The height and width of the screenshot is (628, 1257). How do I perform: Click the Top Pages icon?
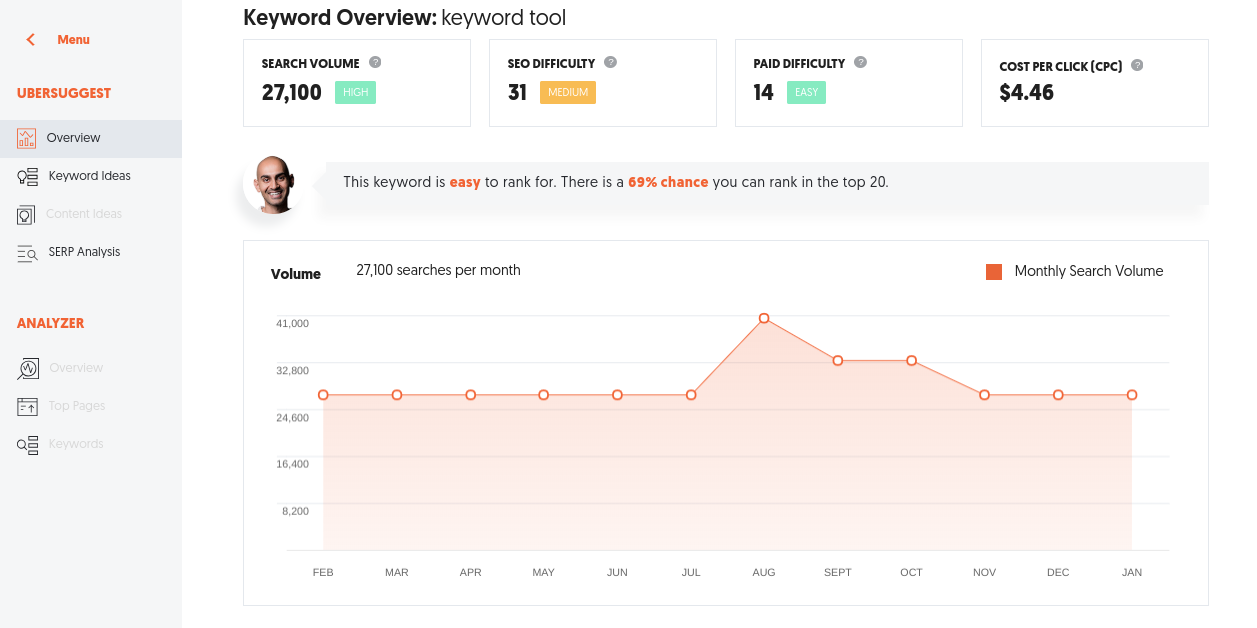click(x=28, y=407)
